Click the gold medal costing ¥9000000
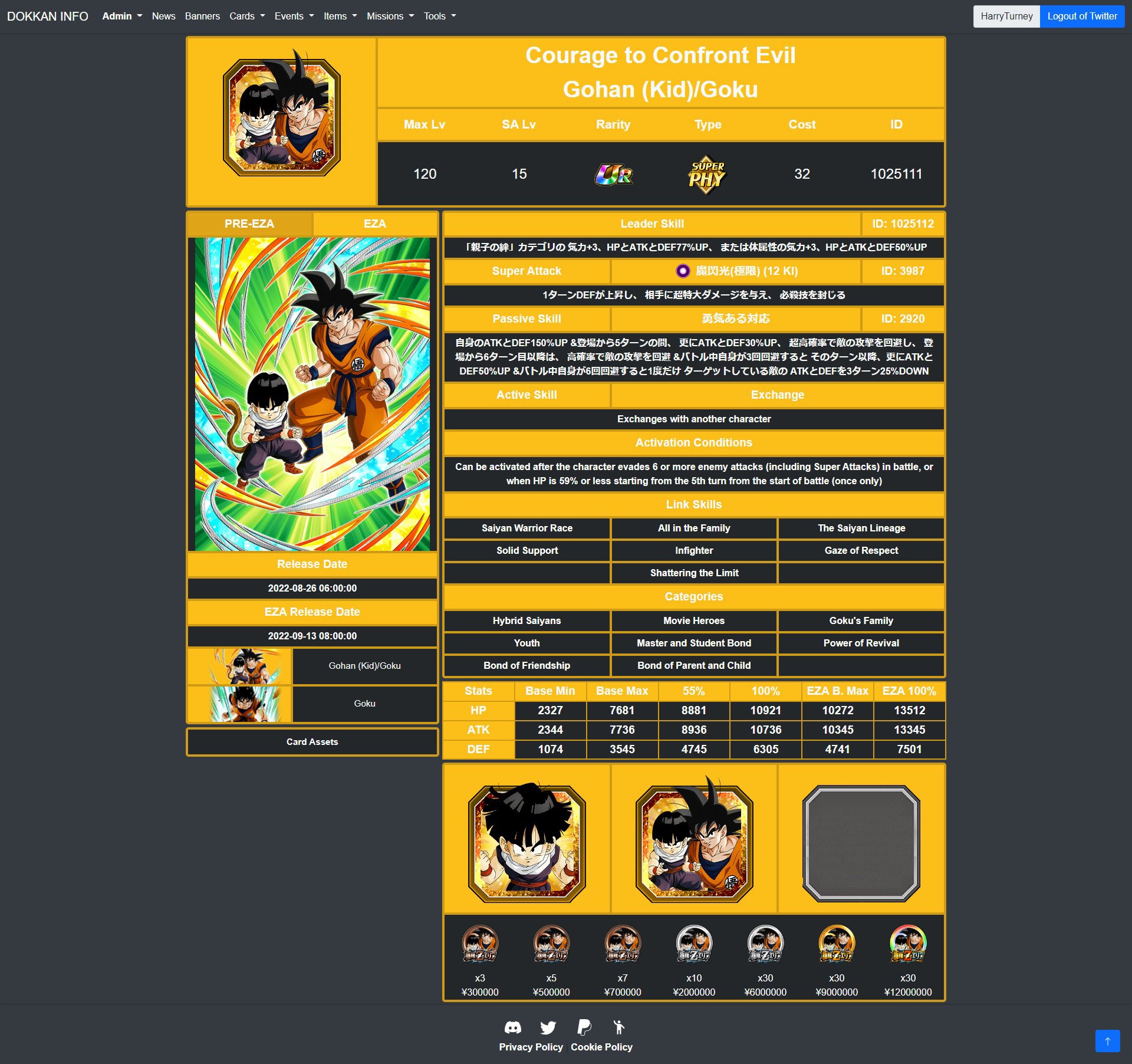This screenshot has width=1132, height=1064. click(837, 943)
